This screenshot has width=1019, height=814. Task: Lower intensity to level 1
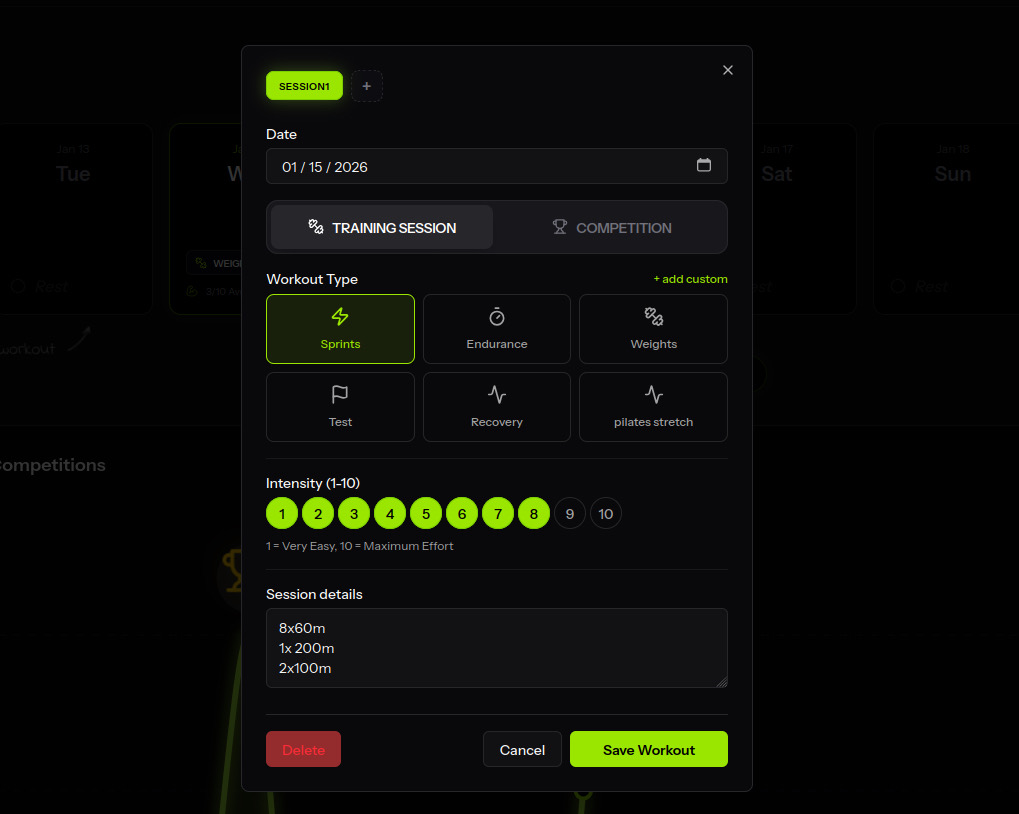click(x=282, y=514)
